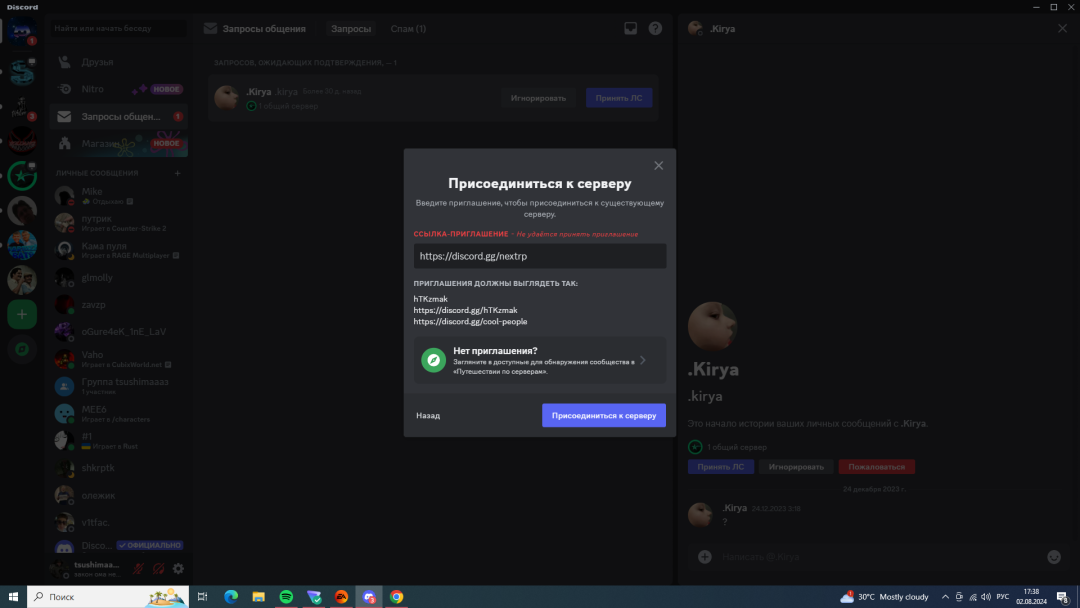Click the search conversation field
The height and width of the screenshot is (608, 1080).
118,28
